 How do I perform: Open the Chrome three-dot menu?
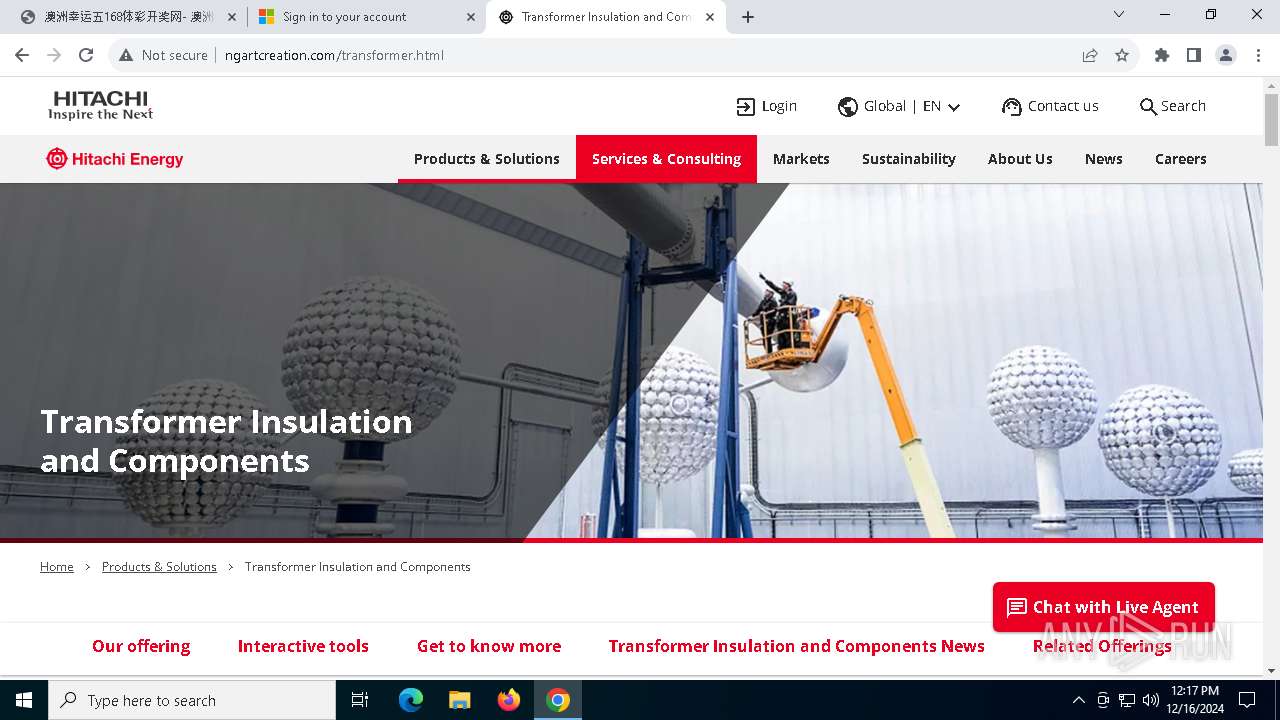click(x=1258, y=55)
